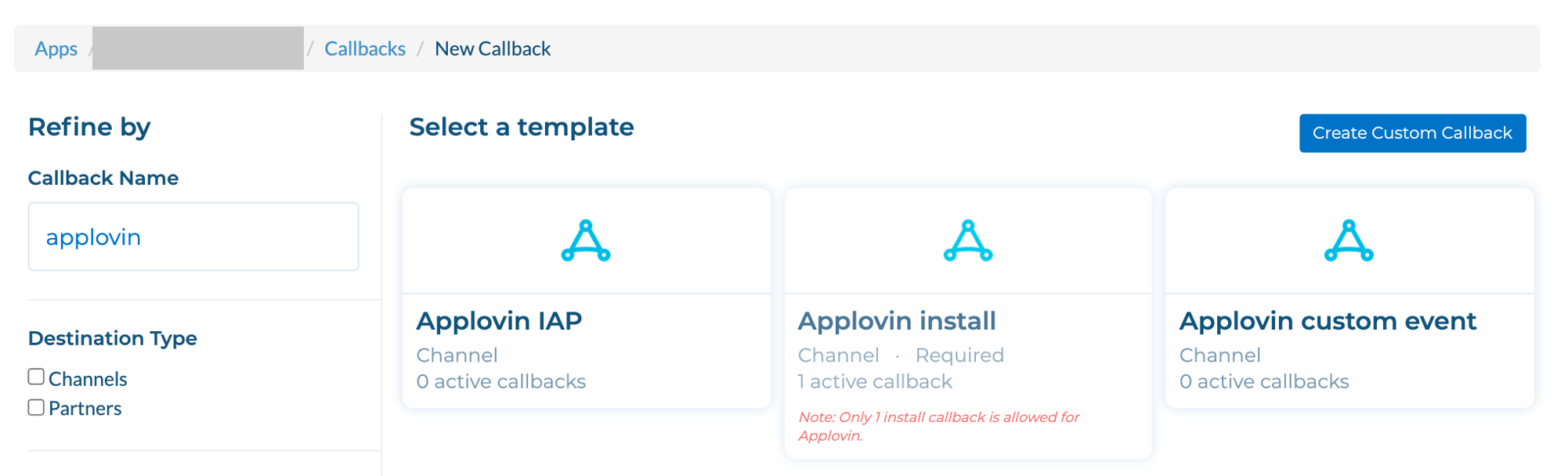Open the Apps breadcrumb link
The width and height of the screenshot is (1568, 476).
coord(56,49)
